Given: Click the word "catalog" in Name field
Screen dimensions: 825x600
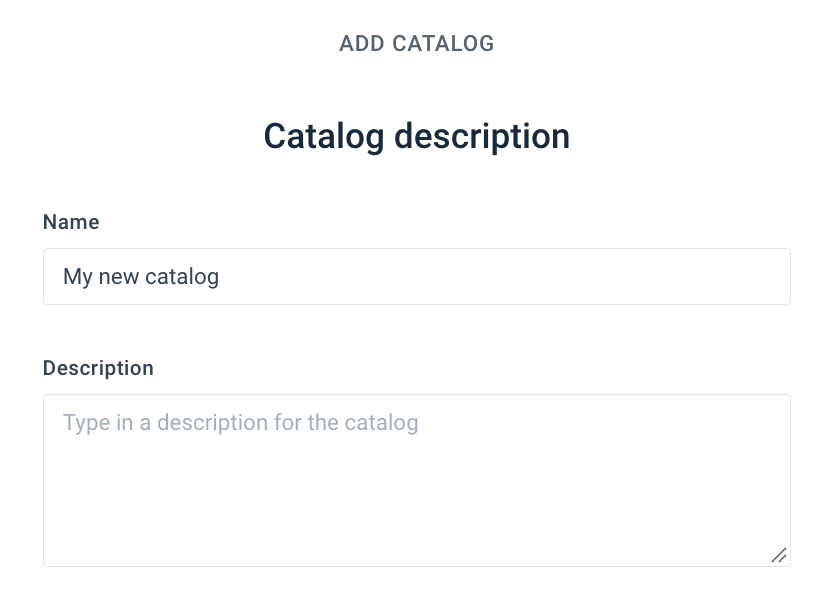Looking at the screenshot, I should tap(182, 277).
